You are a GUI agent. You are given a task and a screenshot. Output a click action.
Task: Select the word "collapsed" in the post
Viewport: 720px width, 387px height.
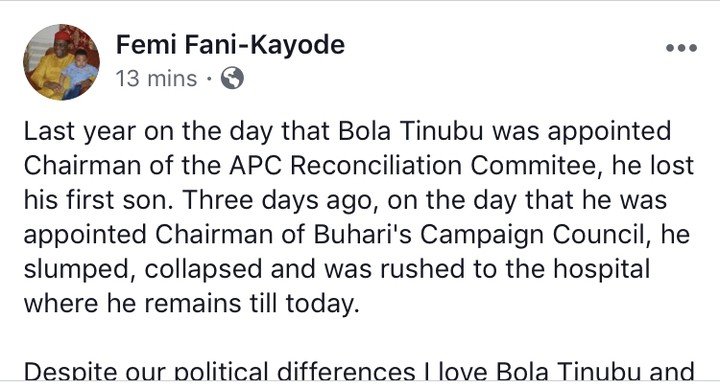[x=204, y=270]
